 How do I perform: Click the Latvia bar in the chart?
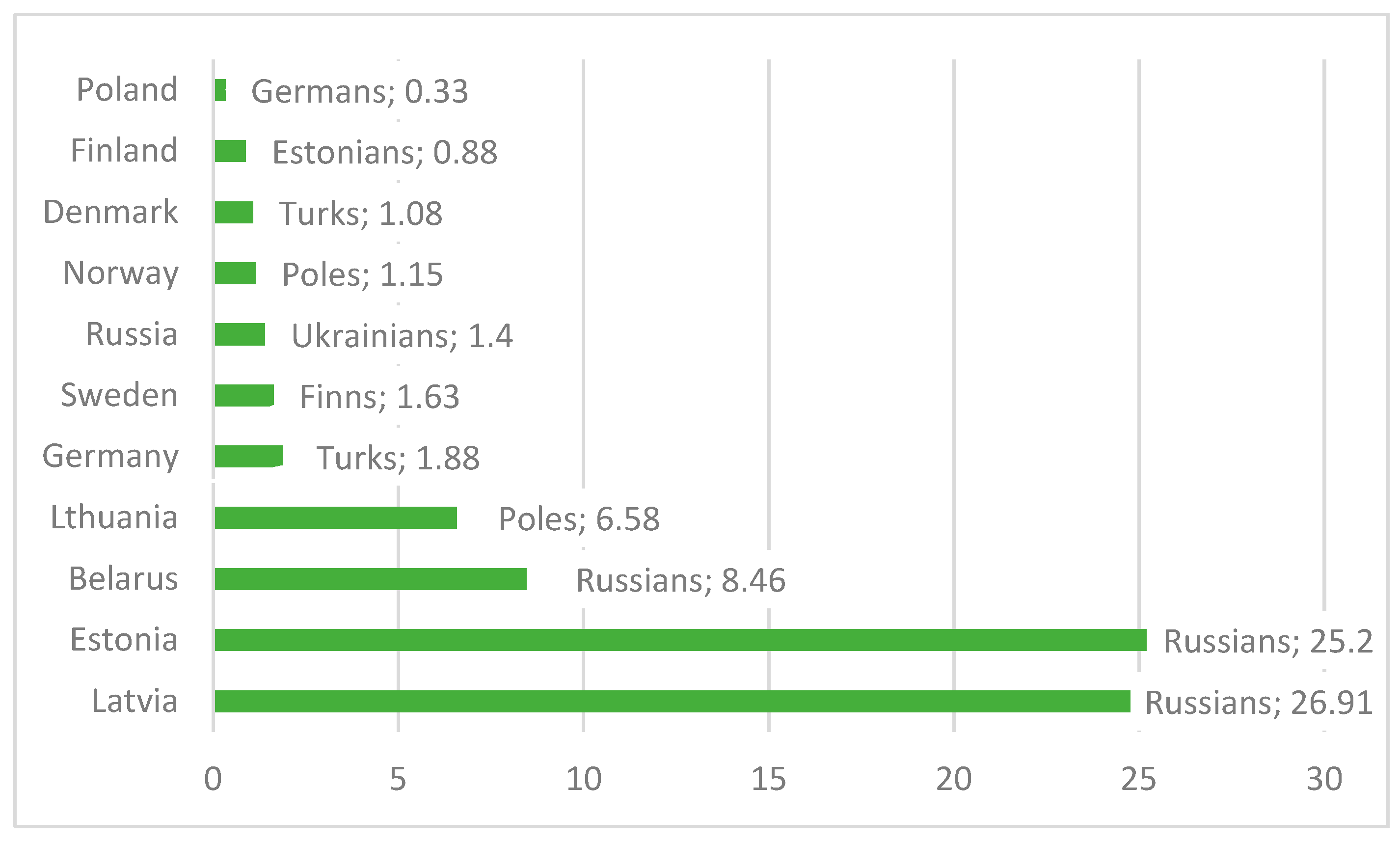point(672,701)
